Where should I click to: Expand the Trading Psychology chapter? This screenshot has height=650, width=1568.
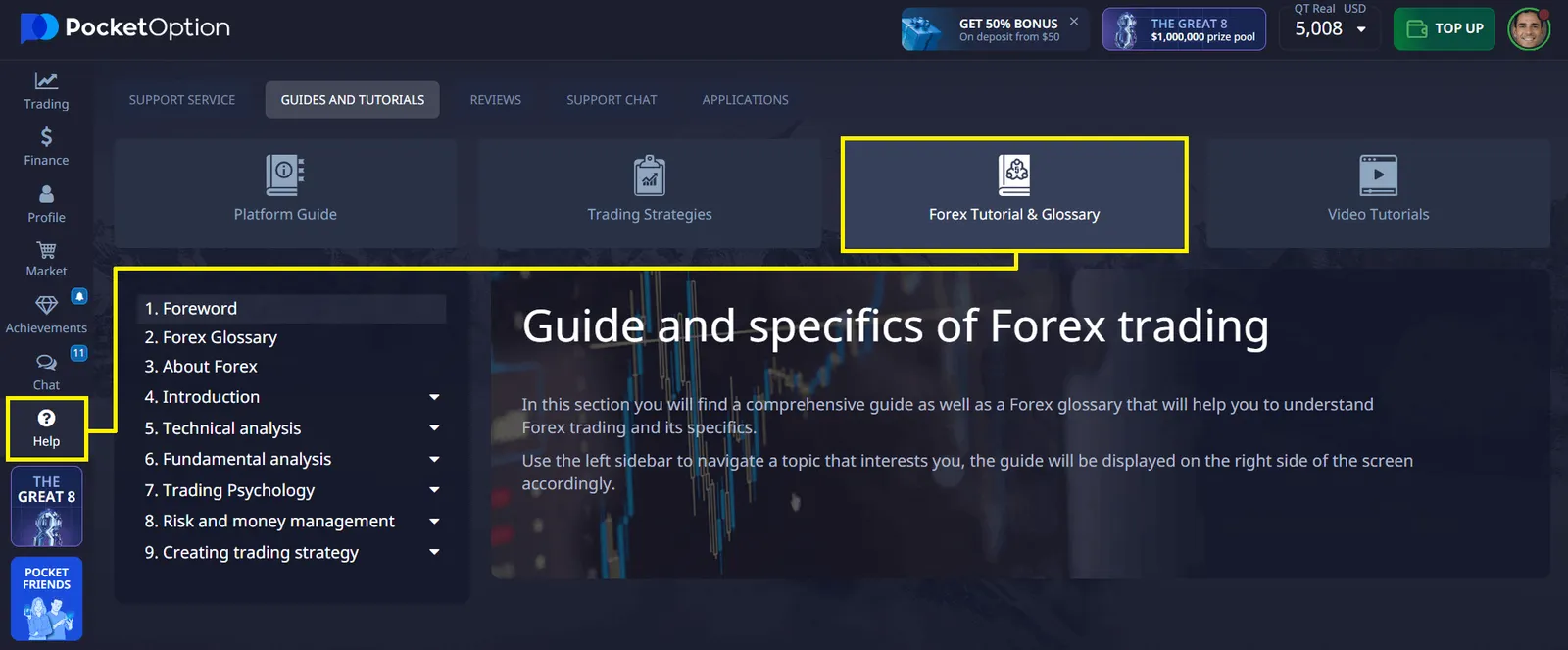434,490
